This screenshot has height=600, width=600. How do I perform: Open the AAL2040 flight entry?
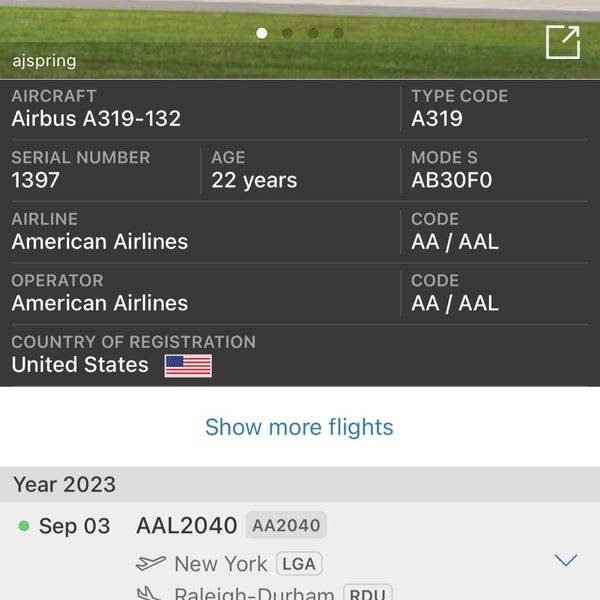tap(186, 526)
